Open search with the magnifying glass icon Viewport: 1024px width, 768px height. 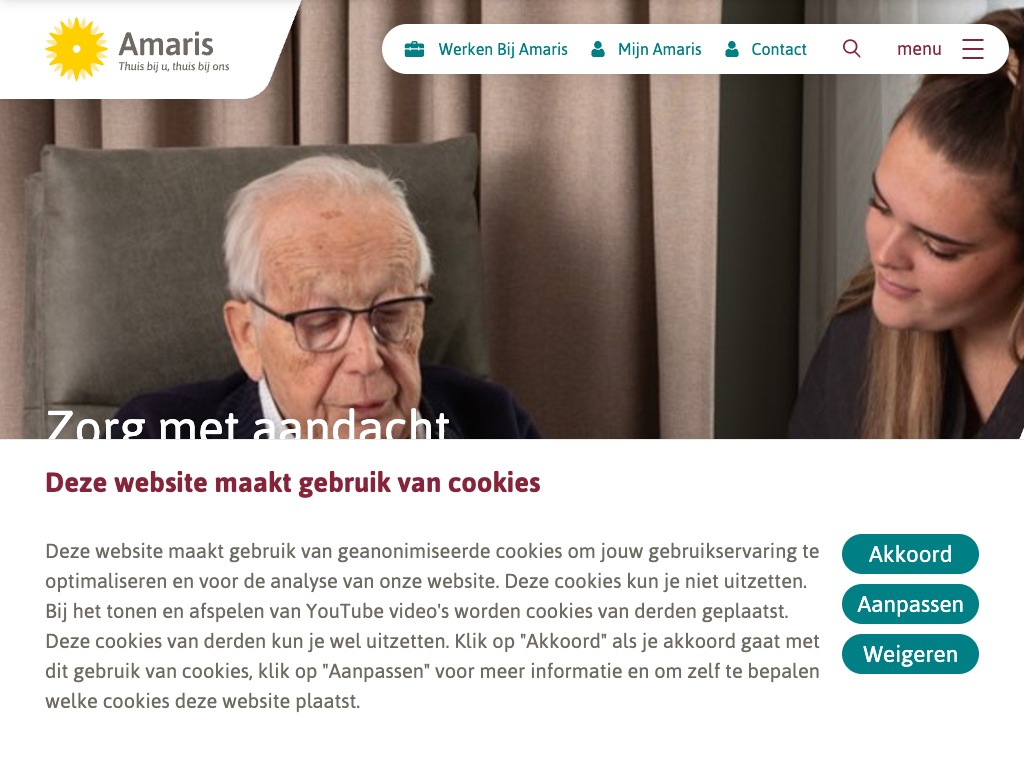852,48
